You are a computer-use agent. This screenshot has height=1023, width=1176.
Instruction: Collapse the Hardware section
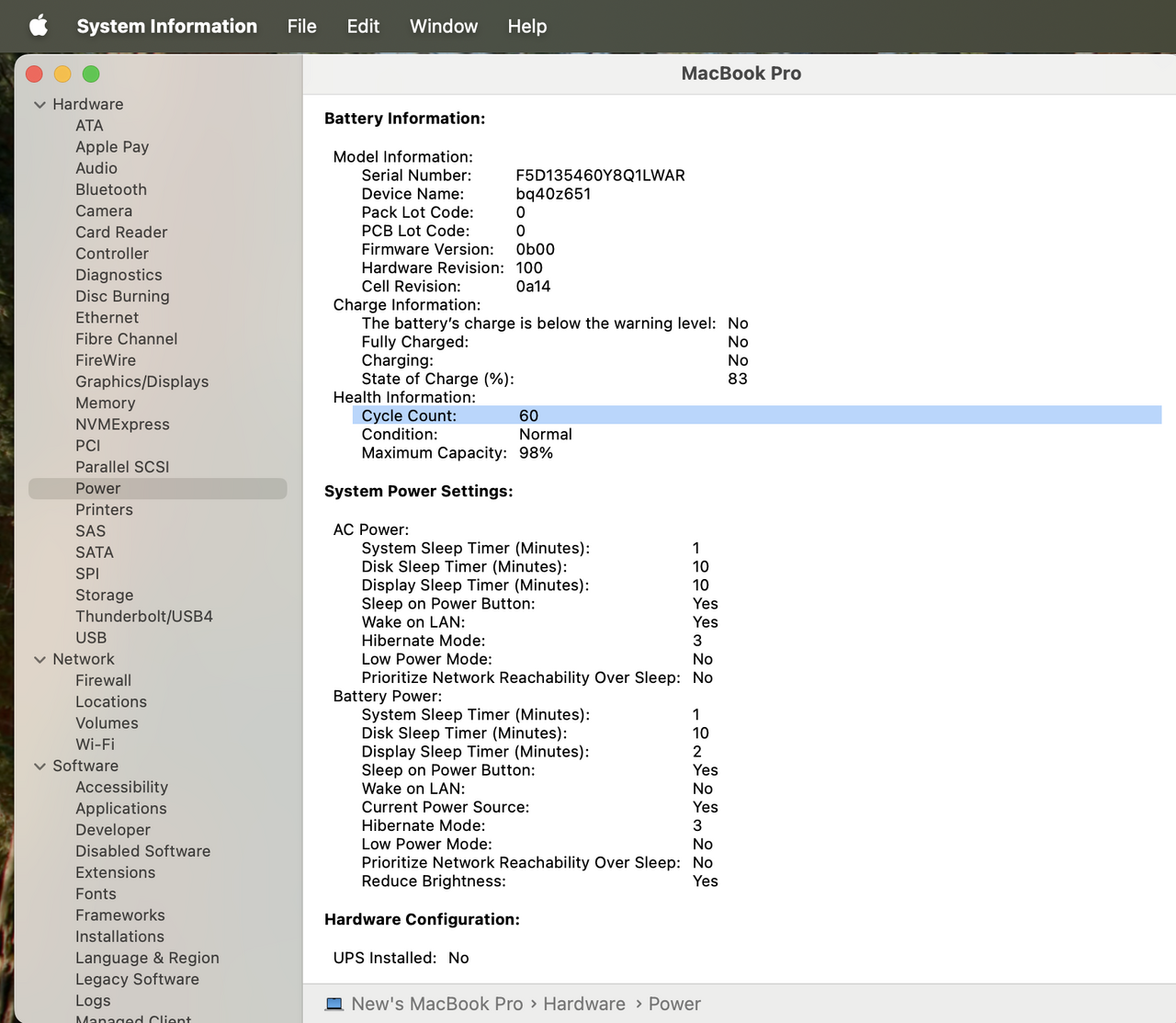[x=40, y=105]
